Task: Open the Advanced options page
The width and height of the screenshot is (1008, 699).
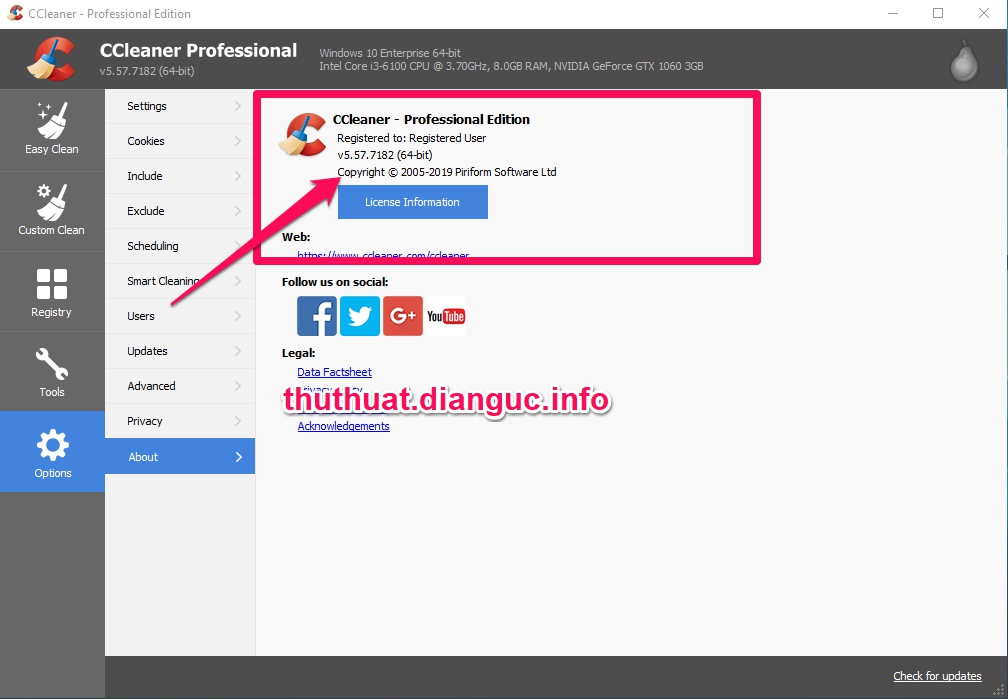Action: (x=180, y=386)
